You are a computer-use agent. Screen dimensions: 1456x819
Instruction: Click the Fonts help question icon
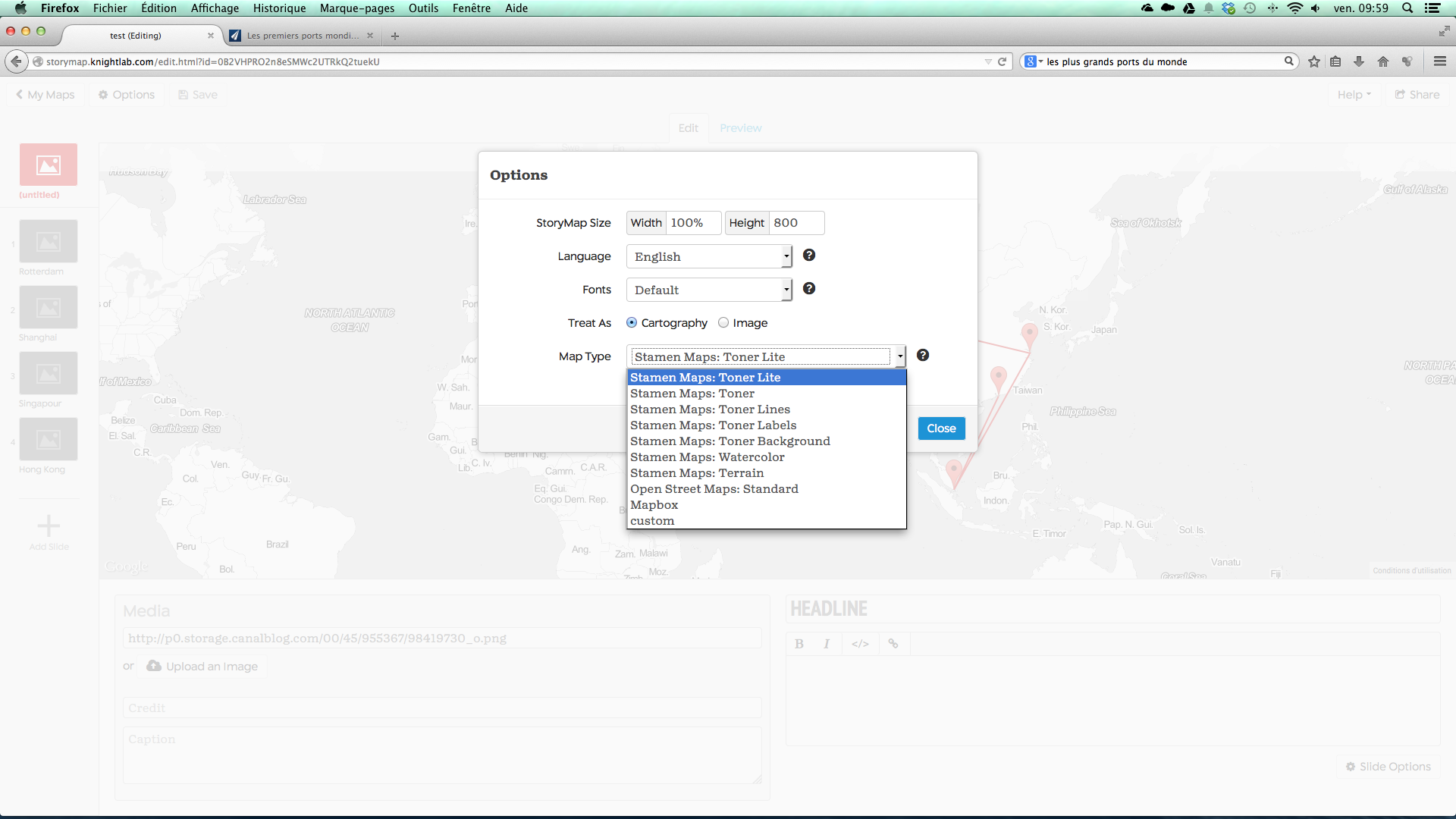[x=809, y=289]
